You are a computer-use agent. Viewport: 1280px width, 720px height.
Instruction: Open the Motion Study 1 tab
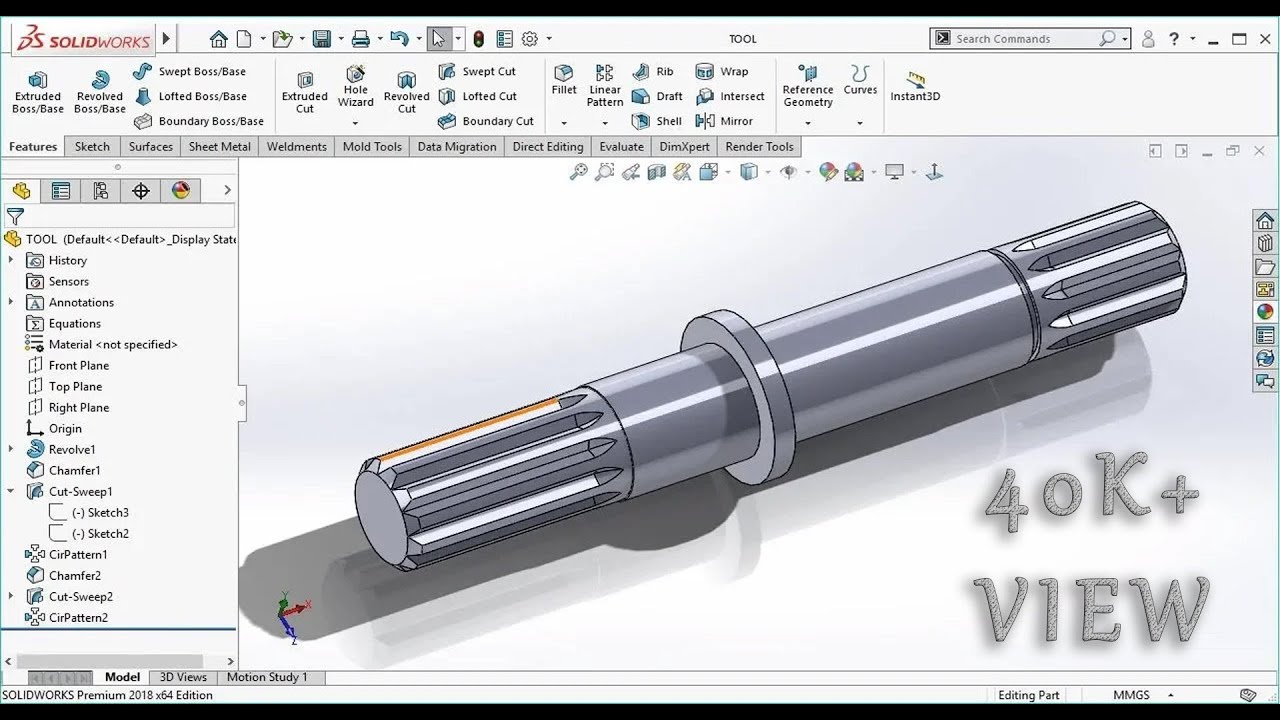[267, 677]
